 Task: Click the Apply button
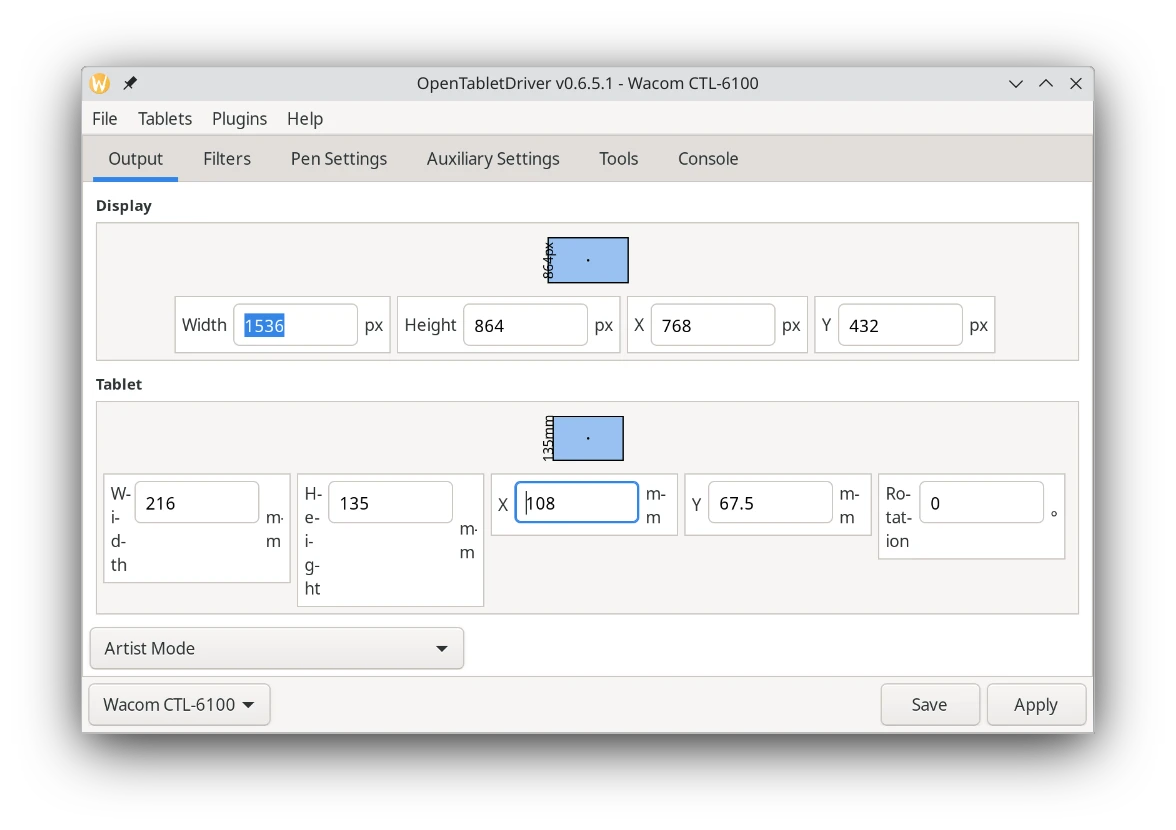(x=1035, y=705)
